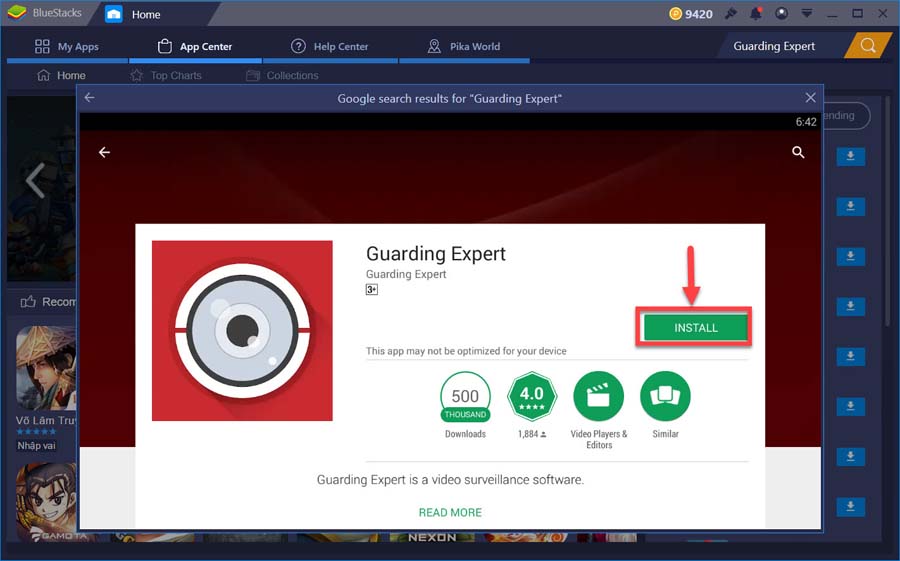Open the Help Center tab
Image resolution: width=900 pixels, height=561 pixels.
329,47
